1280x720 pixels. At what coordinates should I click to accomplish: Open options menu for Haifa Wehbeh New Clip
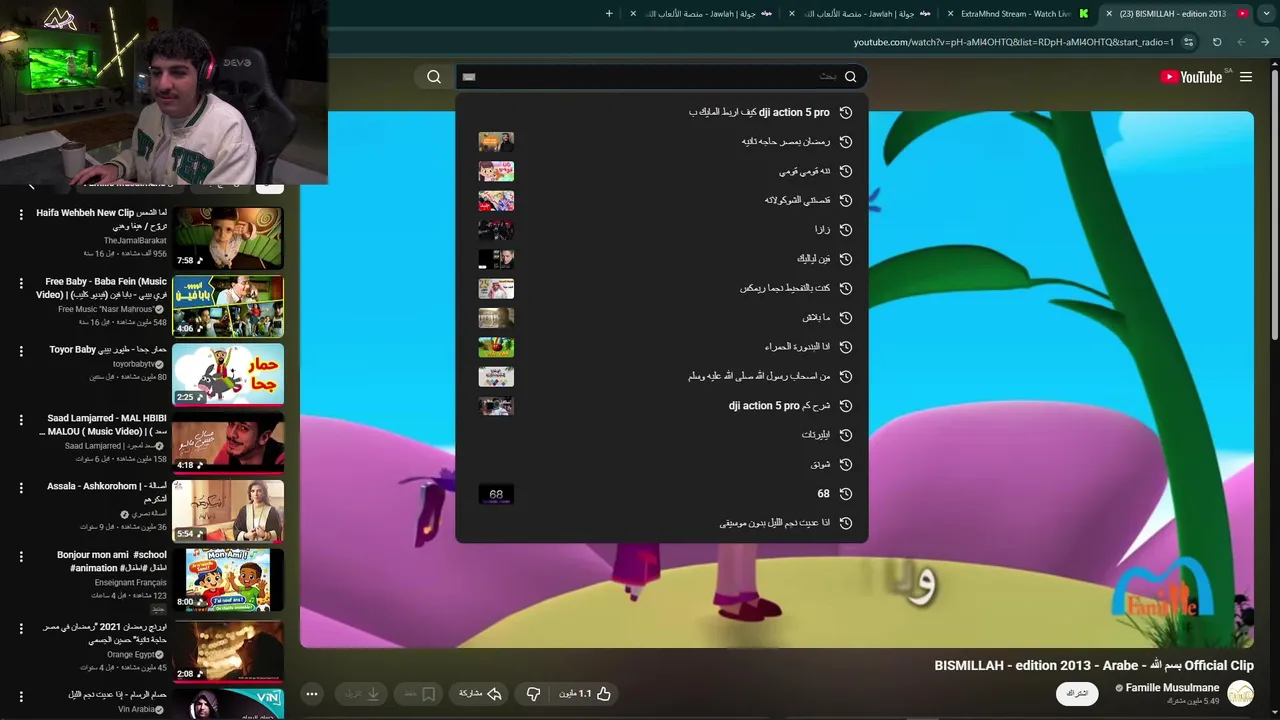(21, 215)
